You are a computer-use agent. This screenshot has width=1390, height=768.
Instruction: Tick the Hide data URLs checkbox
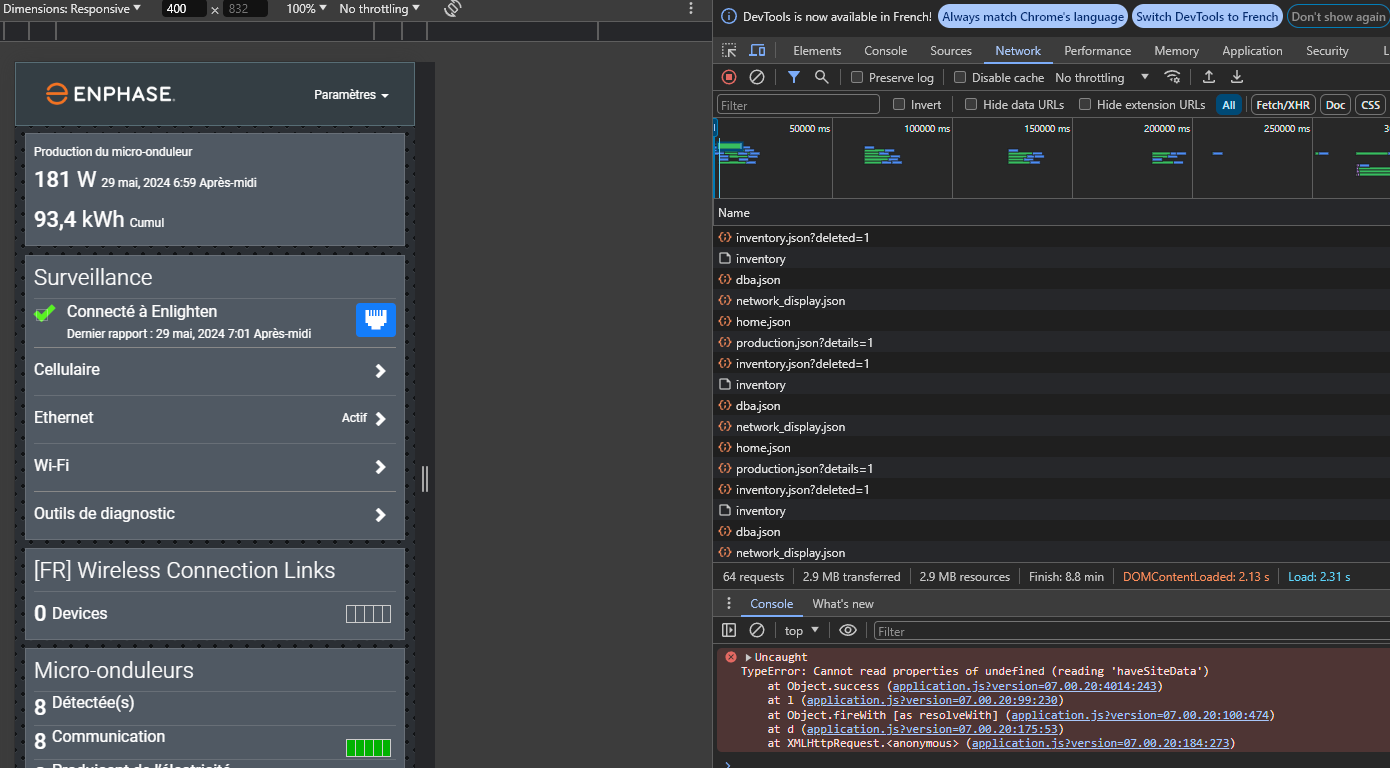click(x=971, y=104)
